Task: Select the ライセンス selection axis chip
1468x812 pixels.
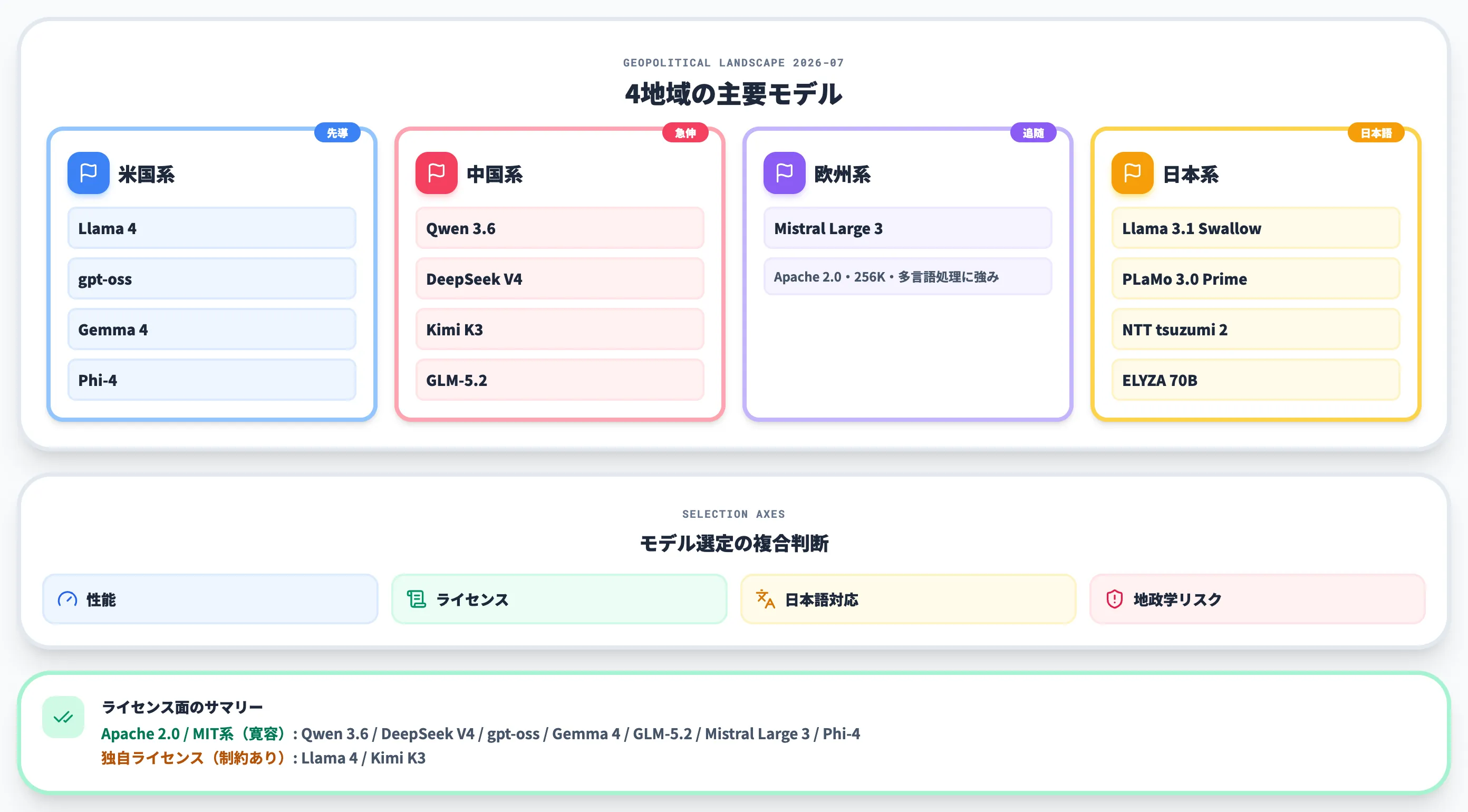Action: click(559, 599)
